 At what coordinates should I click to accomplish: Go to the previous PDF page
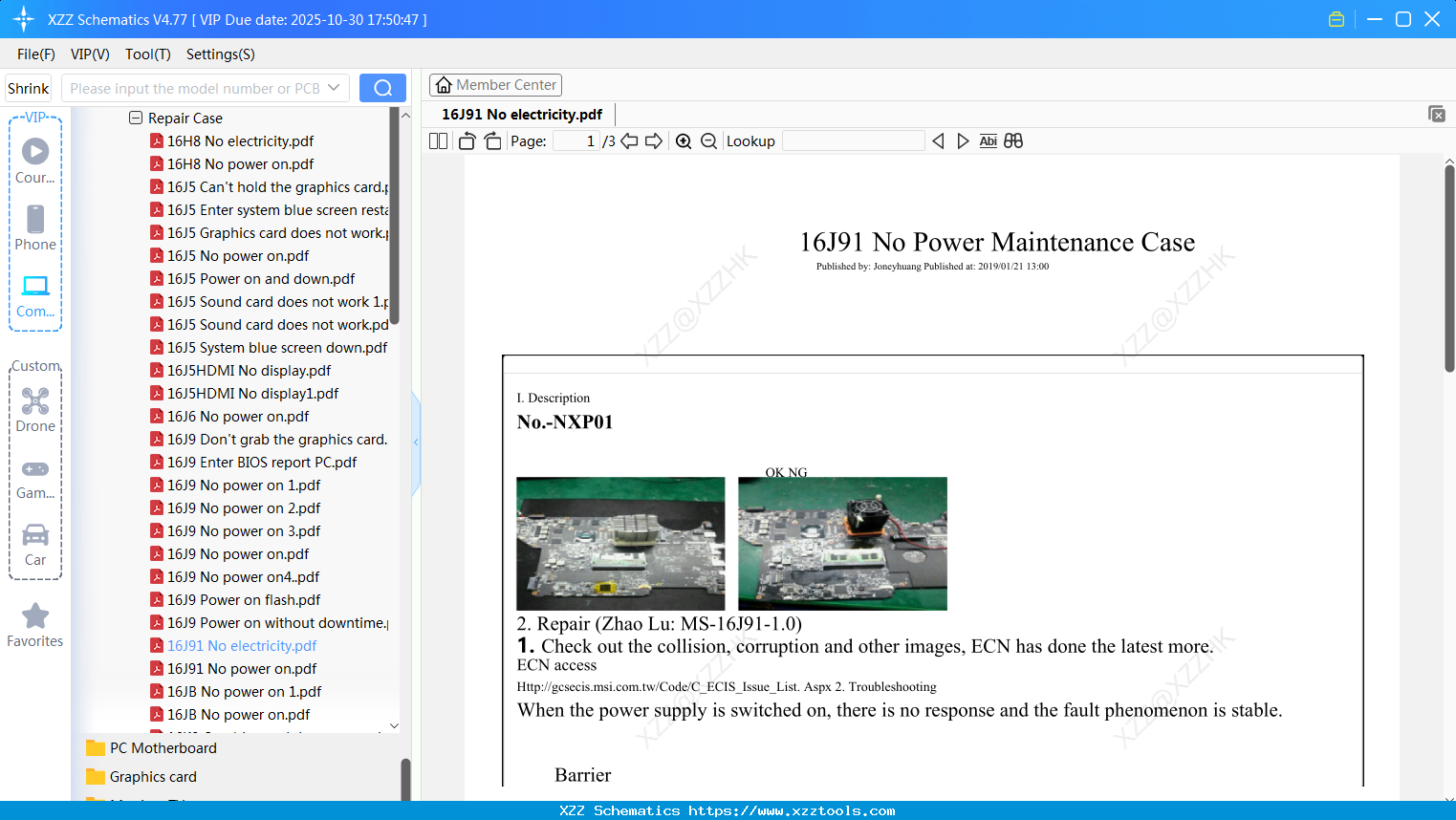(629, 141)
